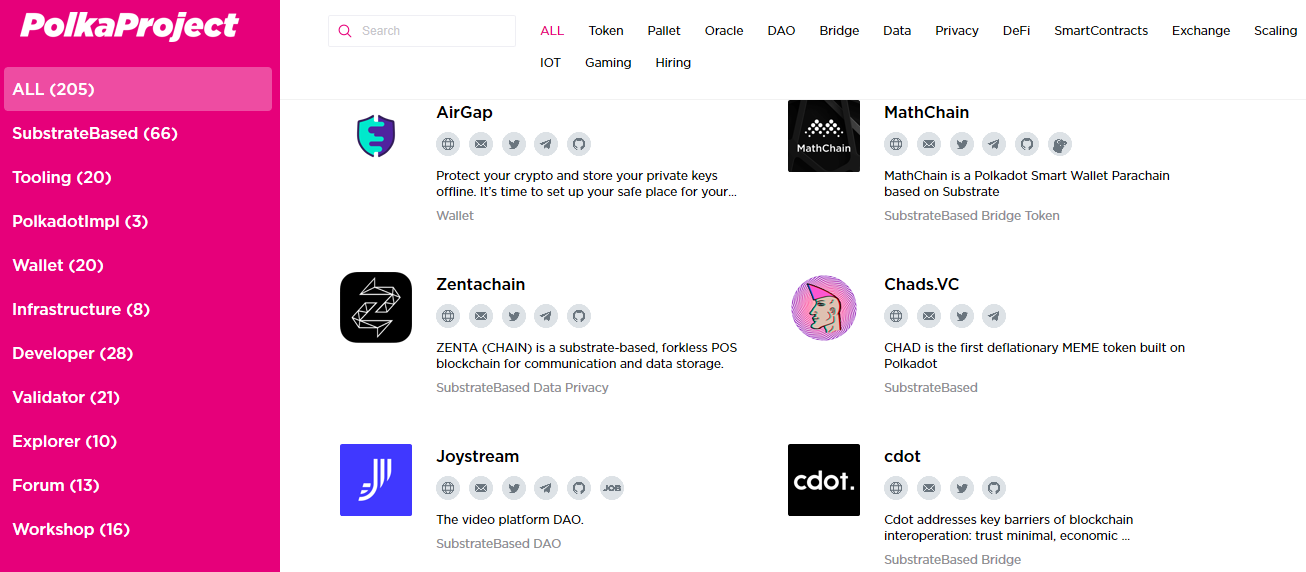The height and width of the screenshot is (572, 1306).
Task: Open the Zentachain project title link
Action: click(x=480, y=285)
